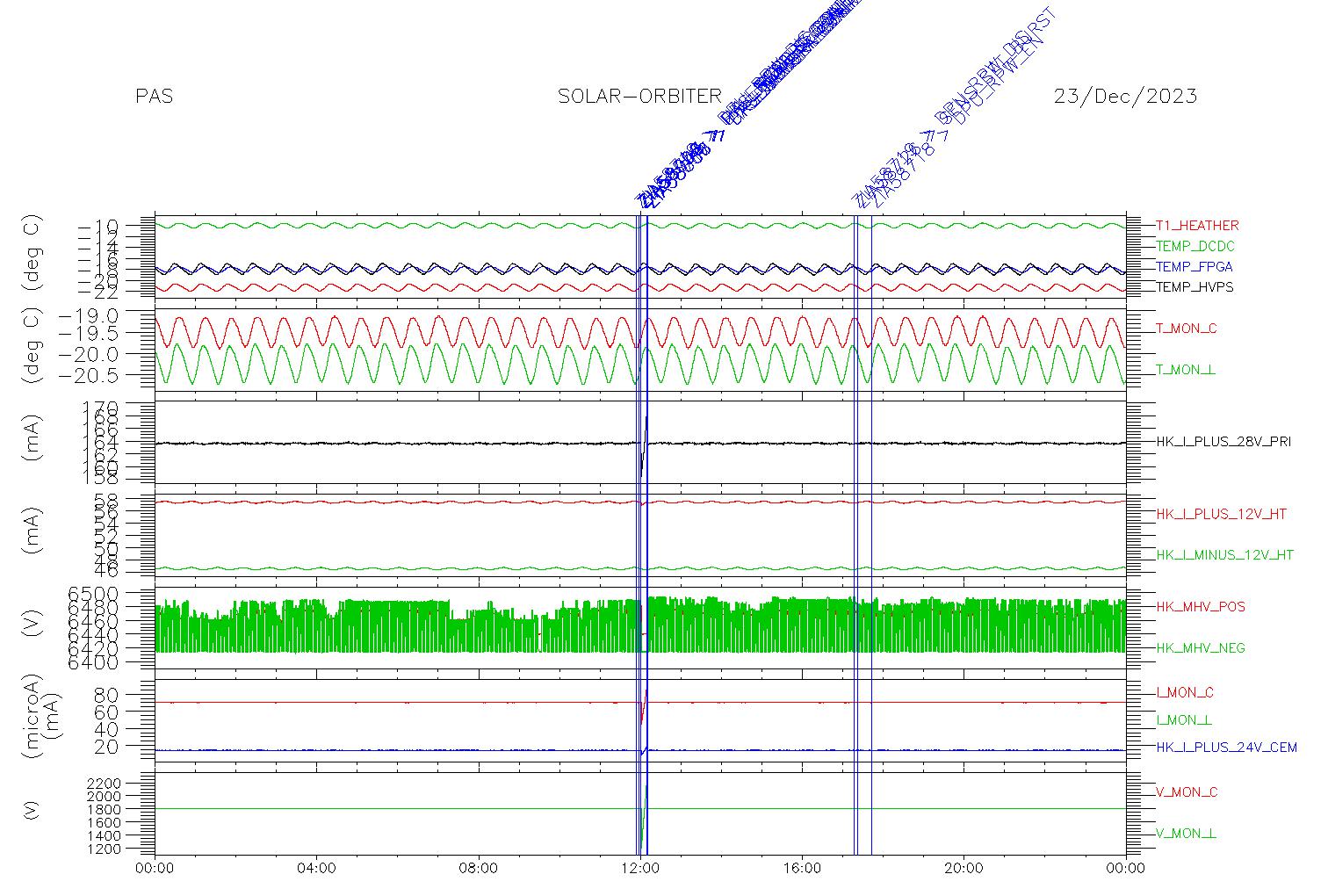This screenshot has height=896, width=1328.
Task: Click the T_MON_L legend entry
Action: coord(1186,371)
